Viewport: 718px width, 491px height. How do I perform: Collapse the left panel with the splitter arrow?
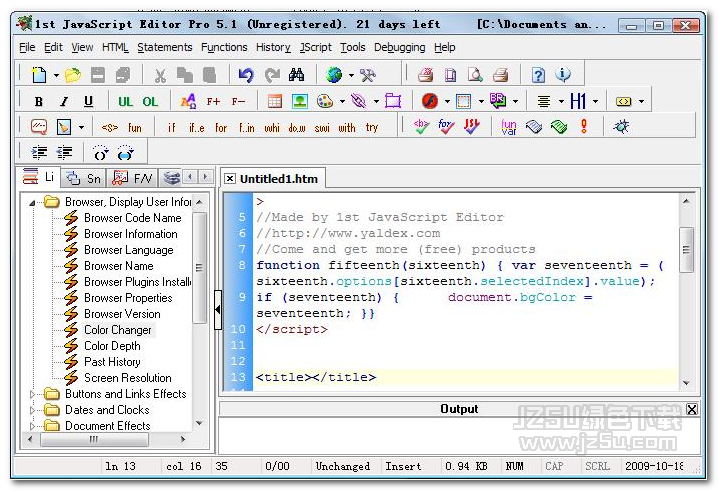(218, 310)
